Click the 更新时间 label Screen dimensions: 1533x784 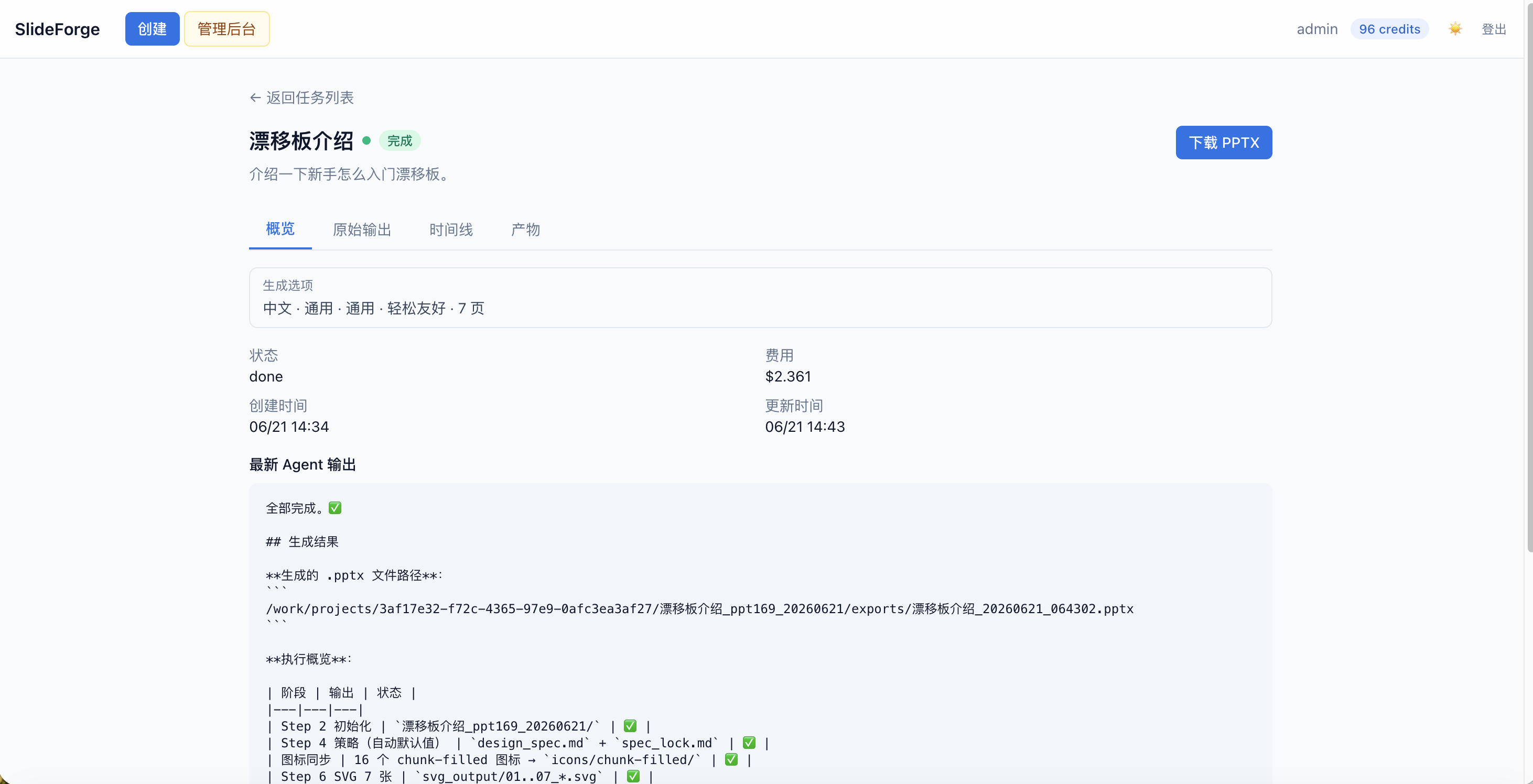tap(794, 406)
